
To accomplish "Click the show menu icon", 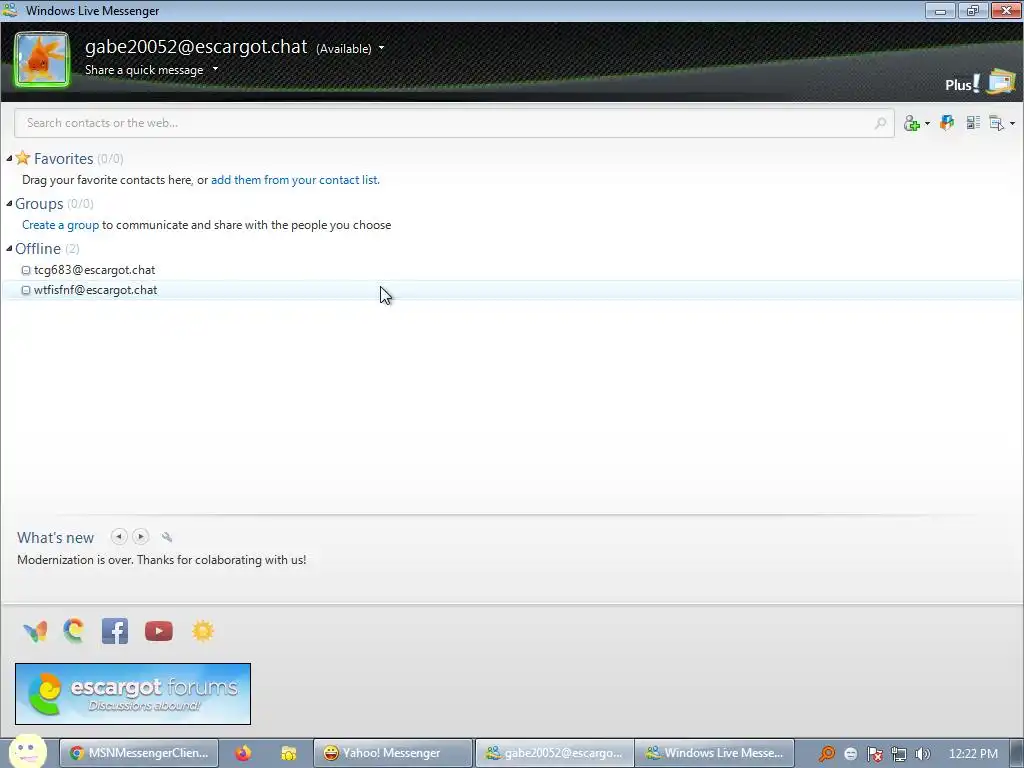I will (x=997, y=123).
